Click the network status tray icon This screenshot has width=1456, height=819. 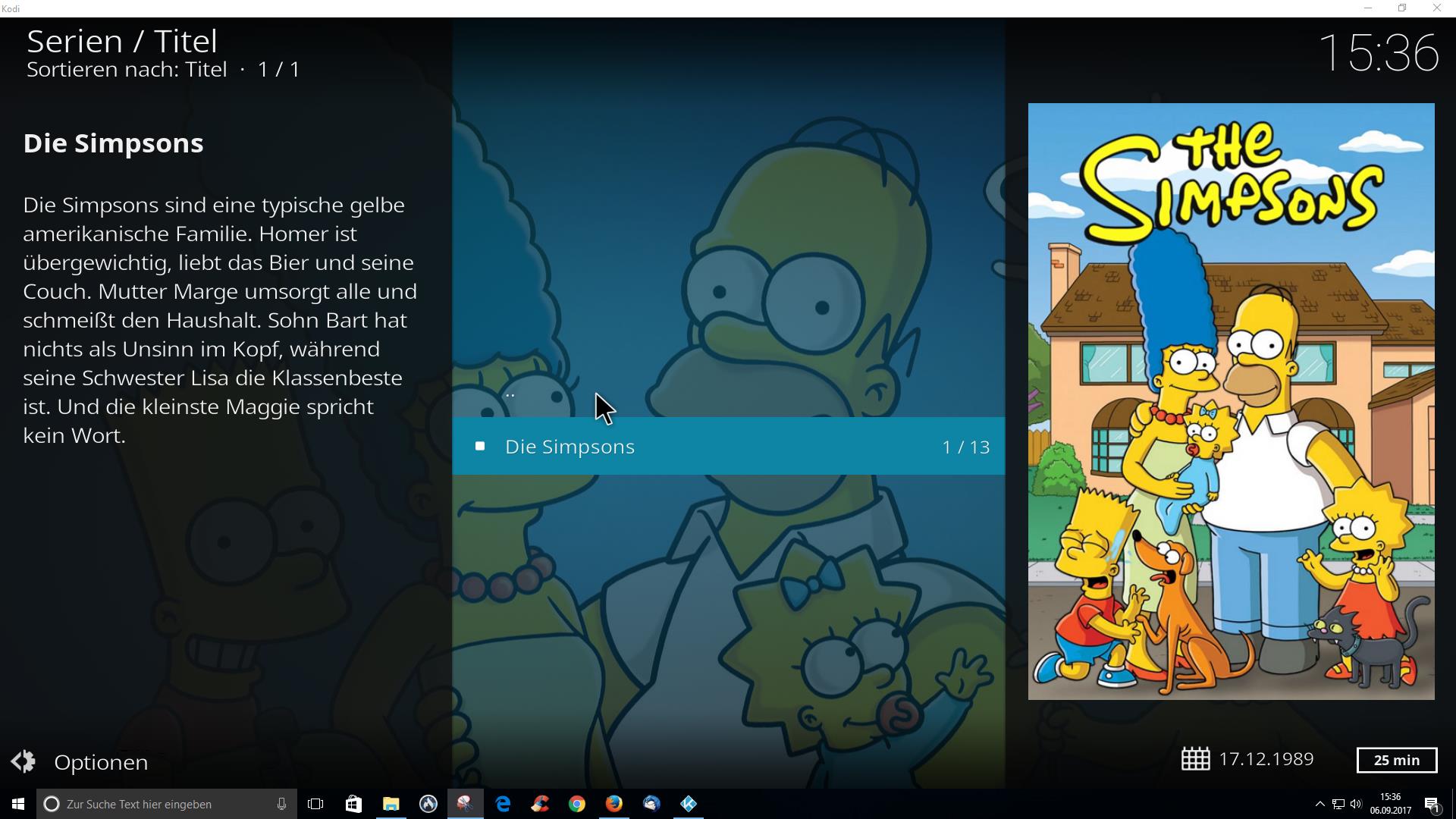(x=1338, y=804)
